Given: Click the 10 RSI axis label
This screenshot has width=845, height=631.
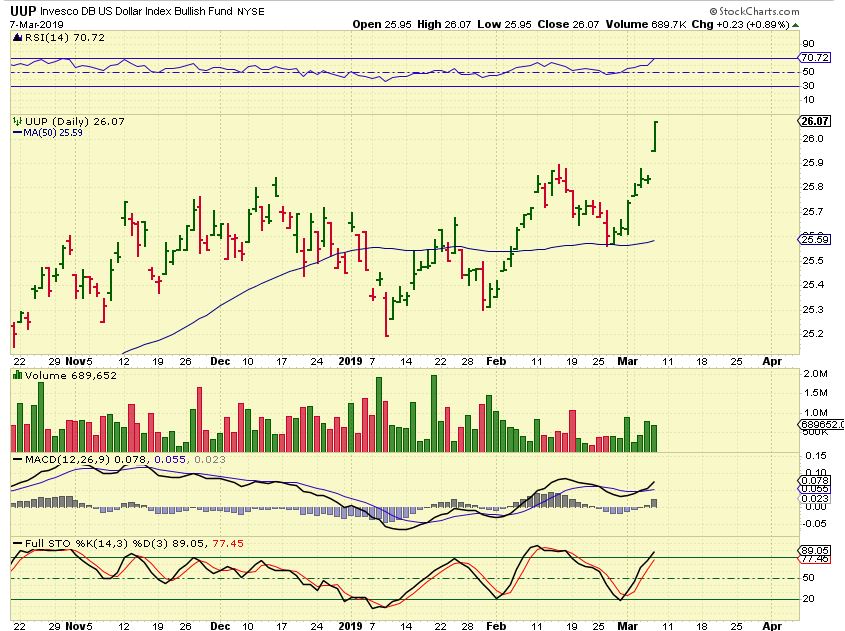Looking at the screenshot, I should (x=808, y=100).
